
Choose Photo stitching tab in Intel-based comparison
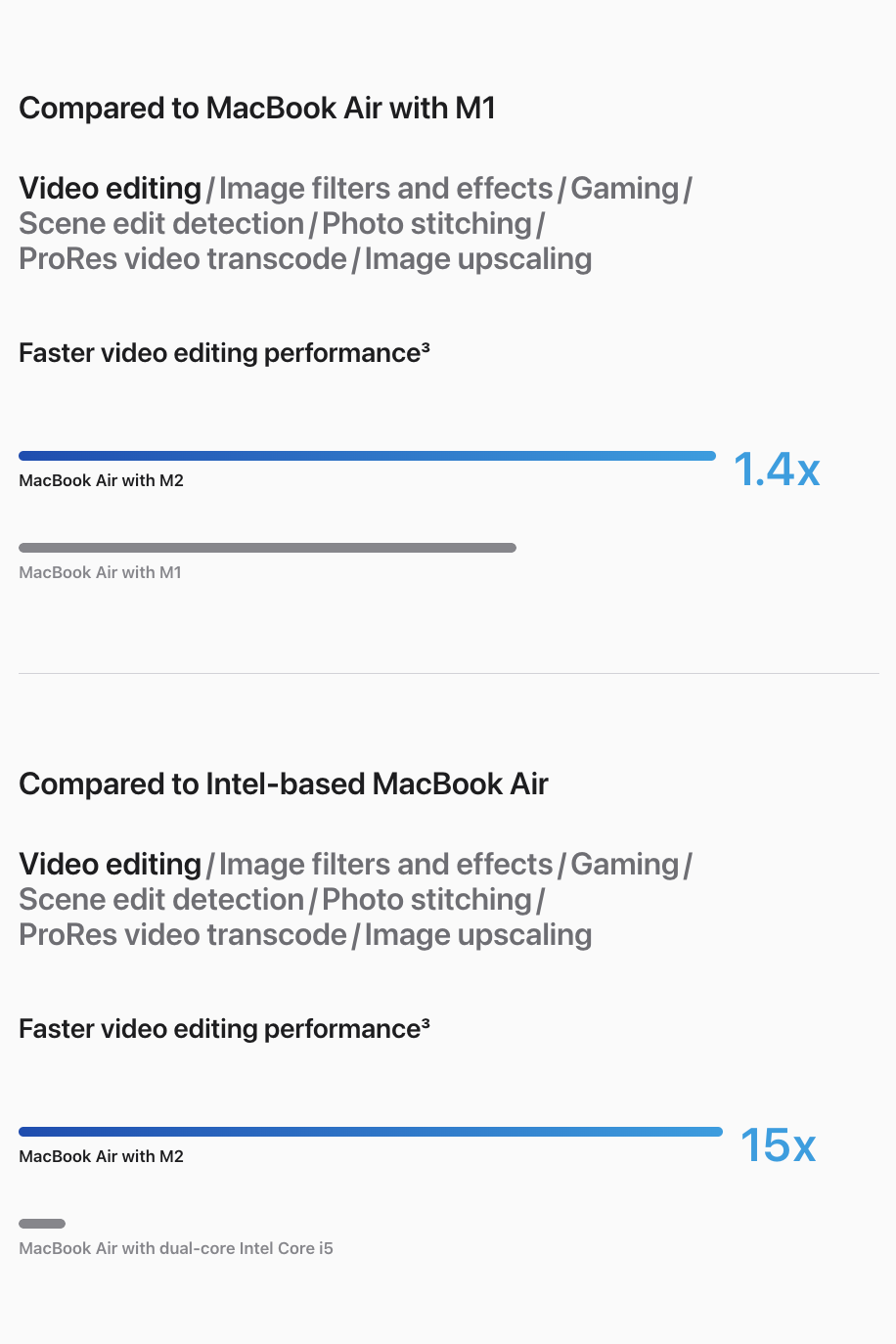(426, 899)
